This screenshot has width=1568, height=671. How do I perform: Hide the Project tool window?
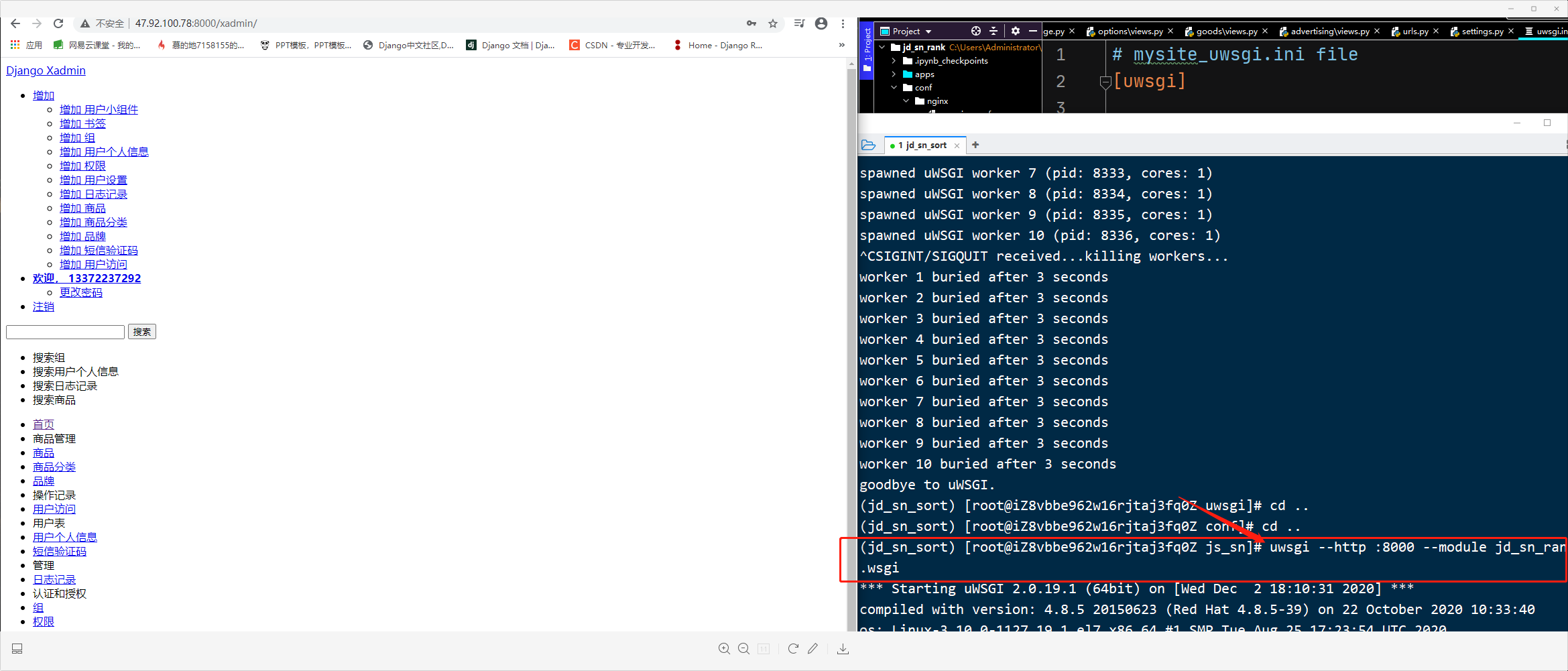click(x=1033, y=31)
